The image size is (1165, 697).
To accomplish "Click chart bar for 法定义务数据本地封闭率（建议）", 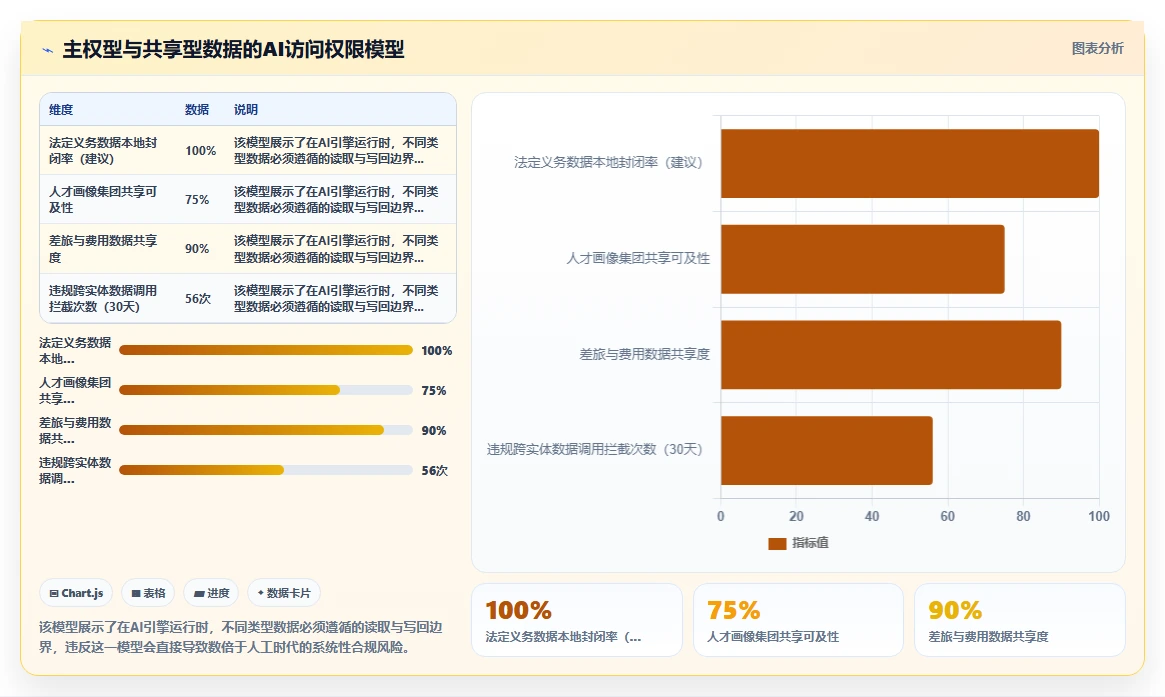I will pyautogui.click(x=909, y=163).
